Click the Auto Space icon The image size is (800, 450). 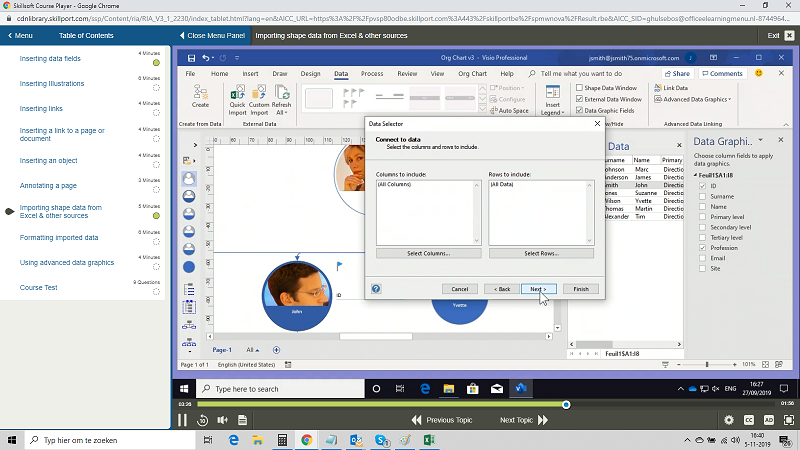click(494, 111)
